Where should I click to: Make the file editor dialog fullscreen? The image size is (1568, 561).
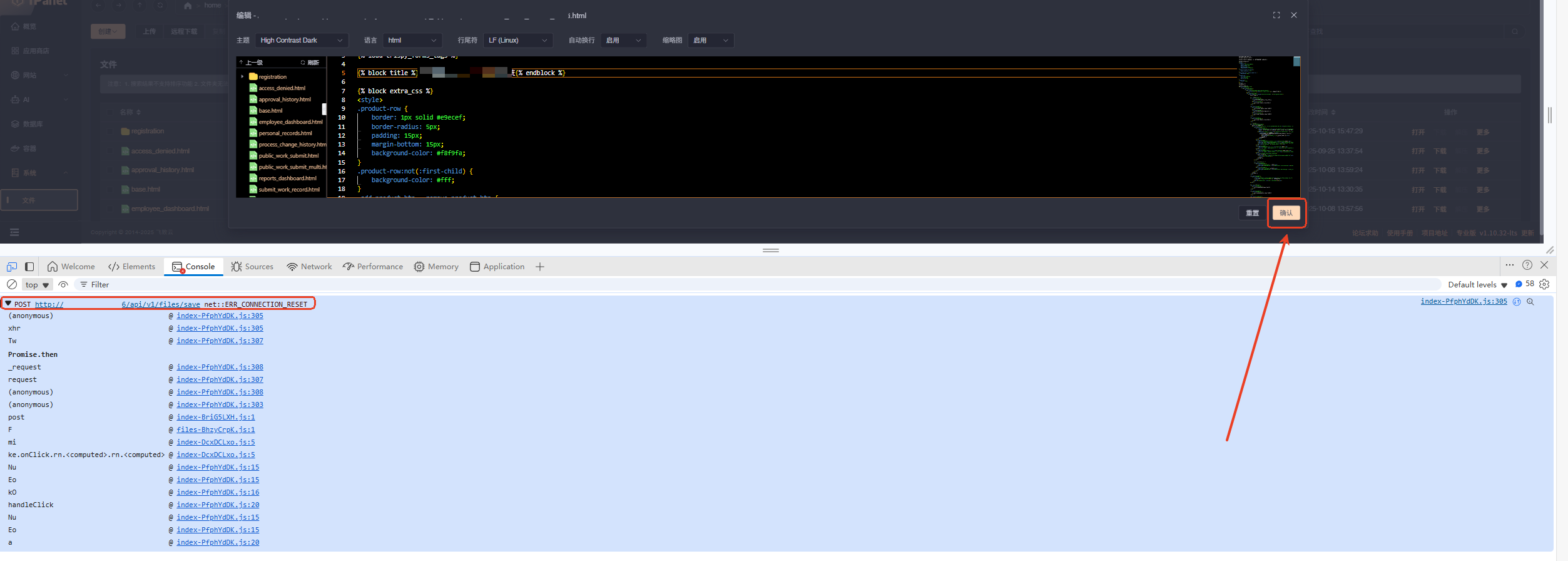pyautogui.click(x=1276, y=15)
